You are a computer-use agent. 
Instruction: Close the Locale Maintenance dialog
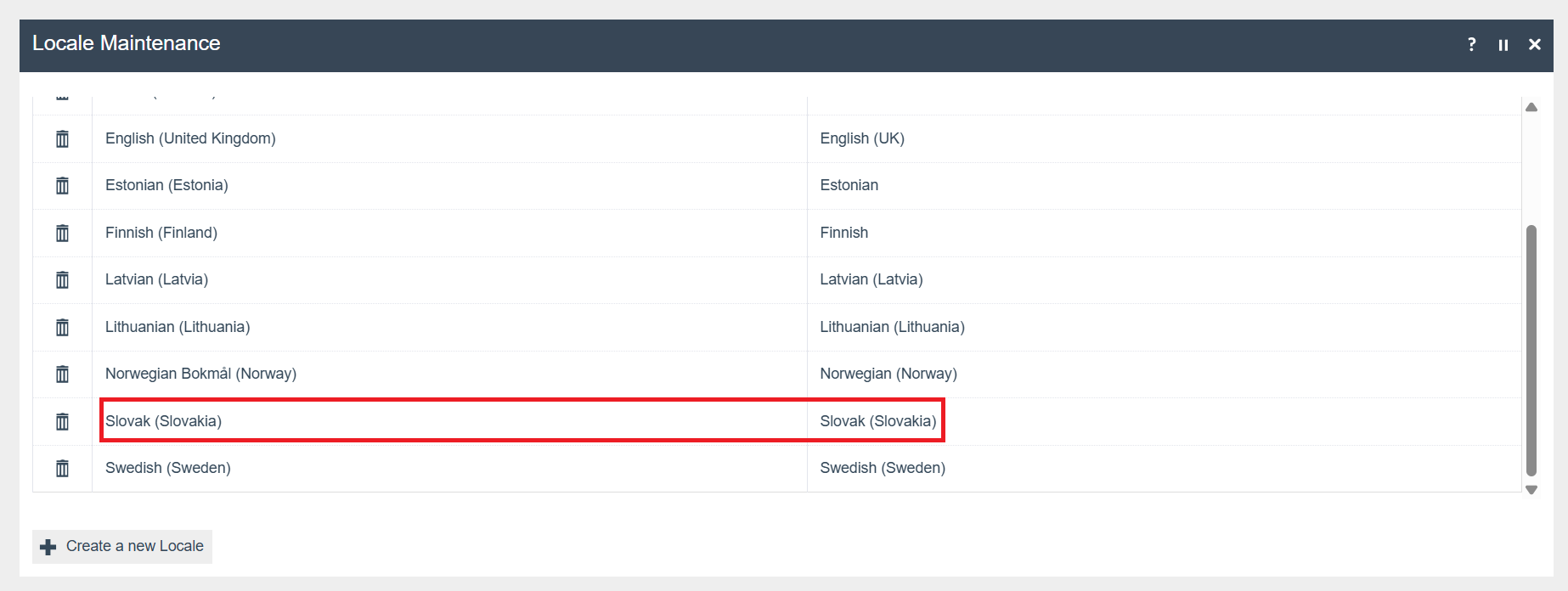pyautogui.click(x=1534, y=44)
